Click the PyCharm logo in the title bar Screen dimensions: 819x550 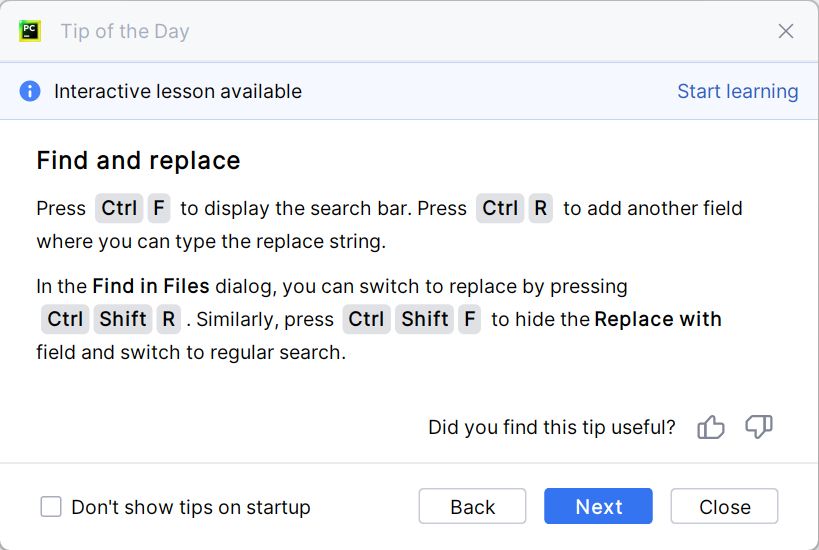[x=30, y=31]
